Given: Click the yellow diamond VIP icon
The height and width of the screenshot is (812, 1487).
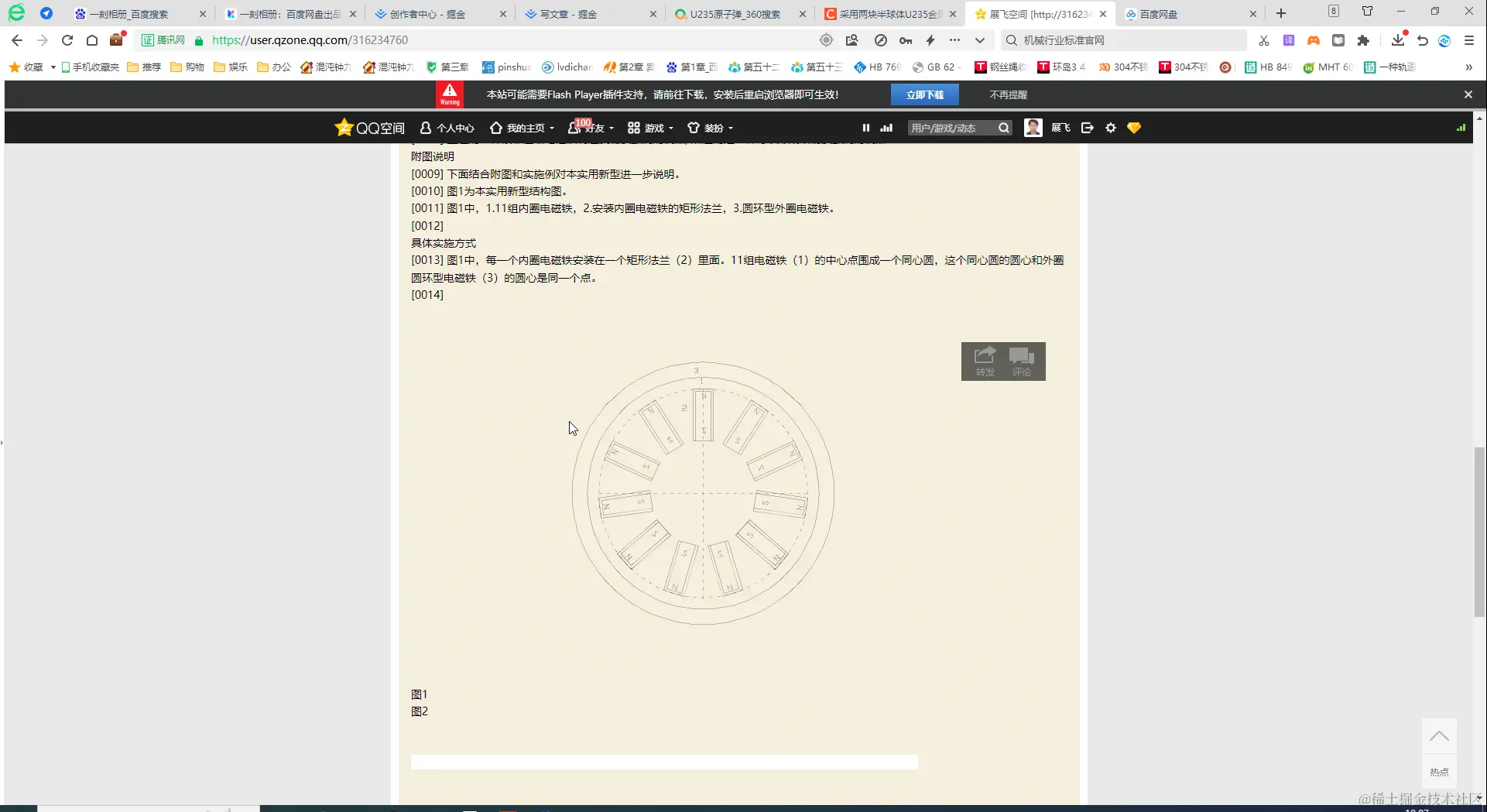Looking at the screenshot, I should 1134,128.
